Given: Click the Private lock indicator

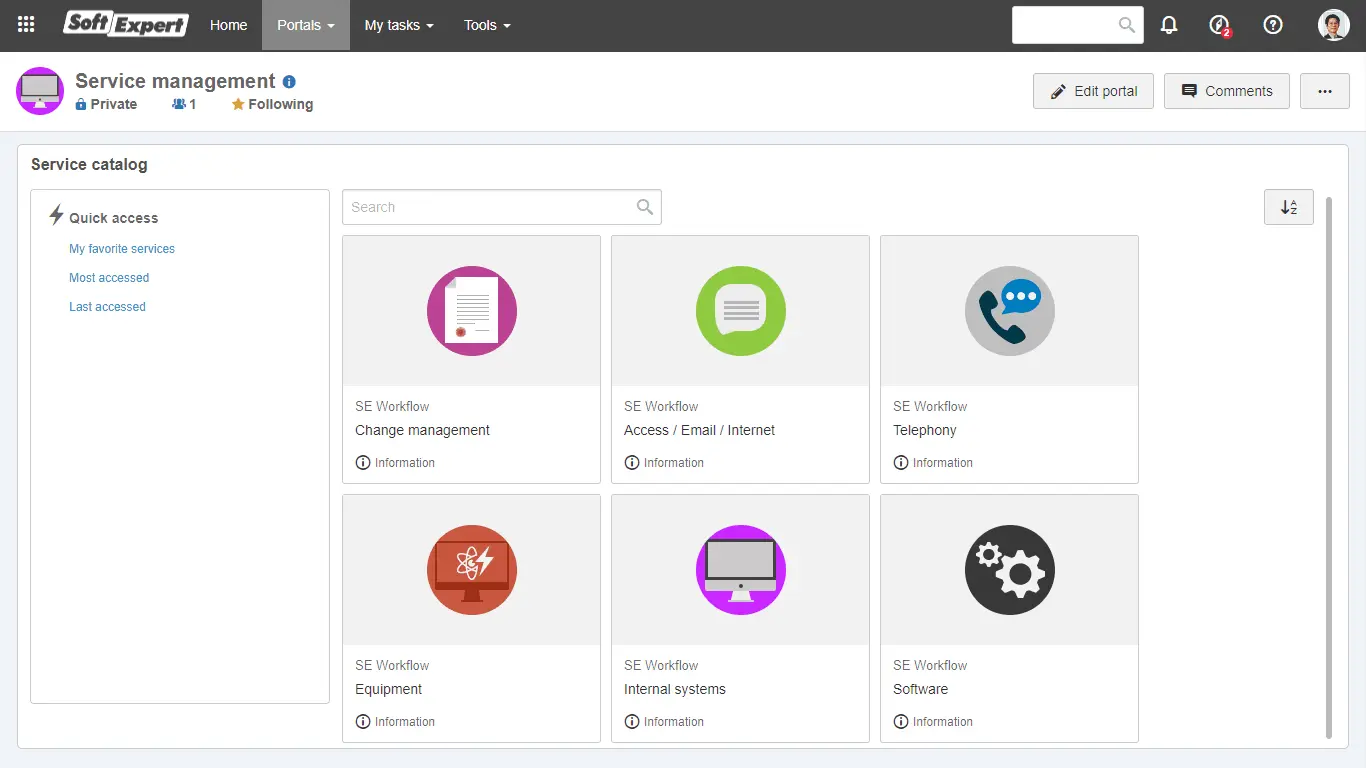Looking at the screenshot, I should click(106, 104).
